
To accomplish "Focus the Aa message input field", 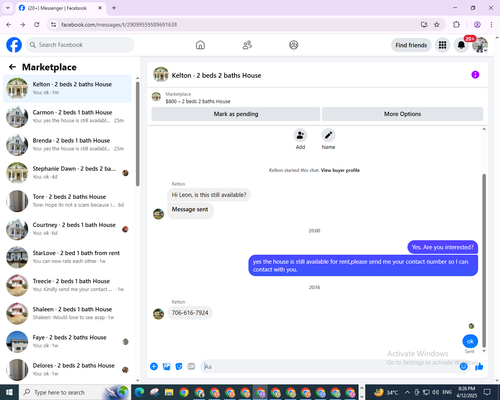I will (x=330, y=367).
